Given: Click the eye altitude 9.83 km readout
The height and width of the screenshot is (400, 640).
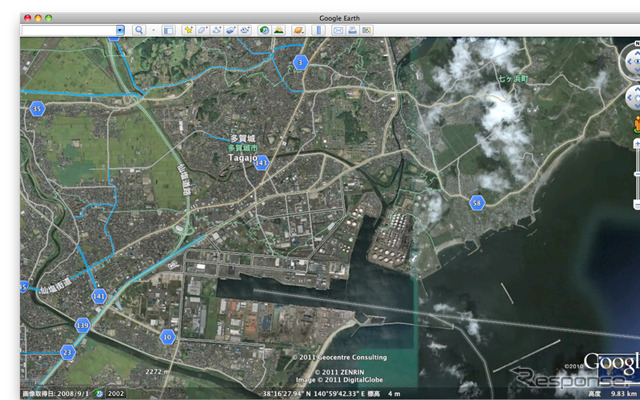Looking at the screenshot, I should [x=625, y=394].
